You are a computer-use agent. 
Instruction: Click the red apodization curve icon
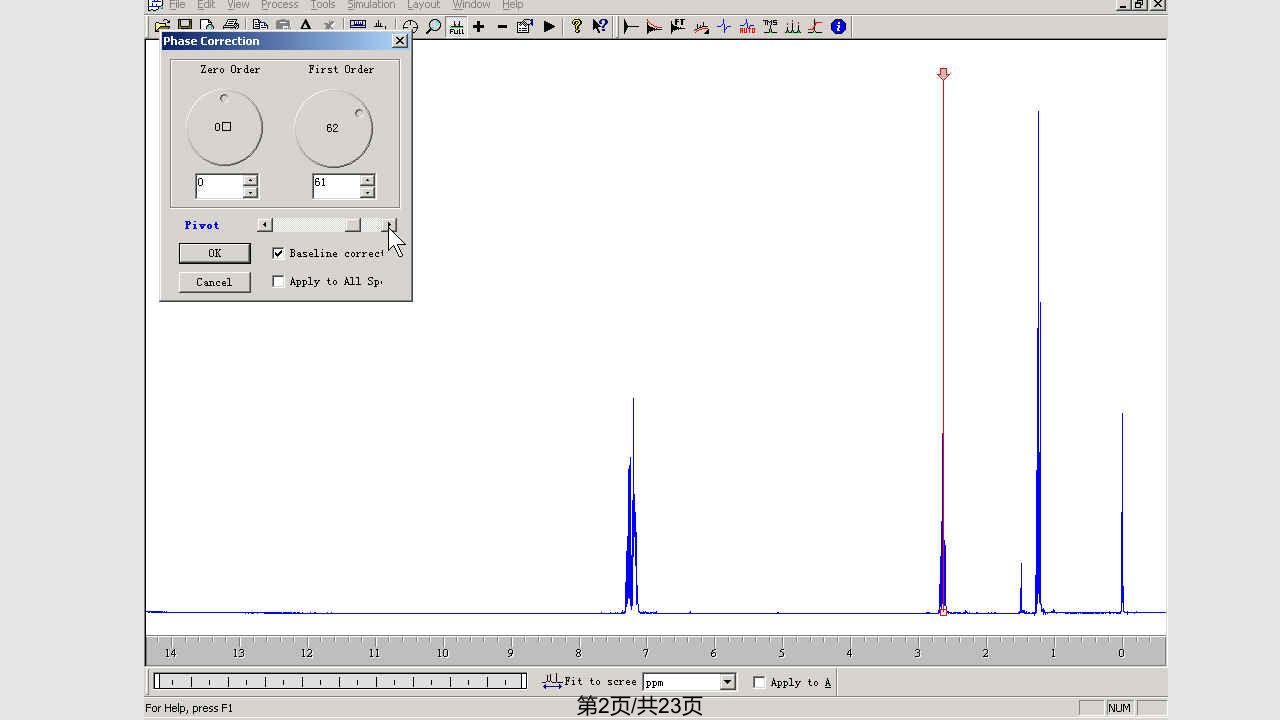click(654, 27)
